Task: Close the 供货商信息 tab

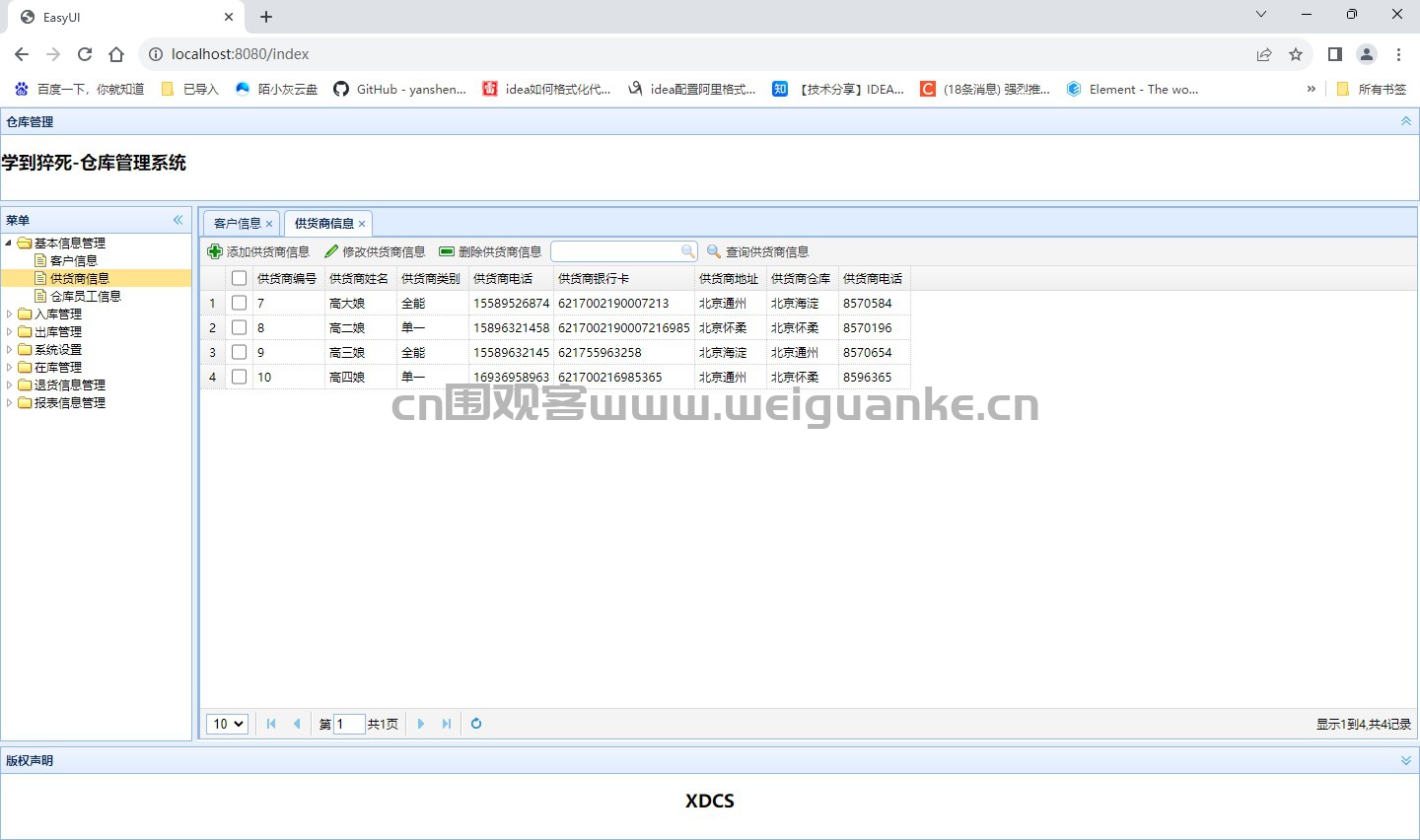Action: pyautogui.click(x=362, y=224)
